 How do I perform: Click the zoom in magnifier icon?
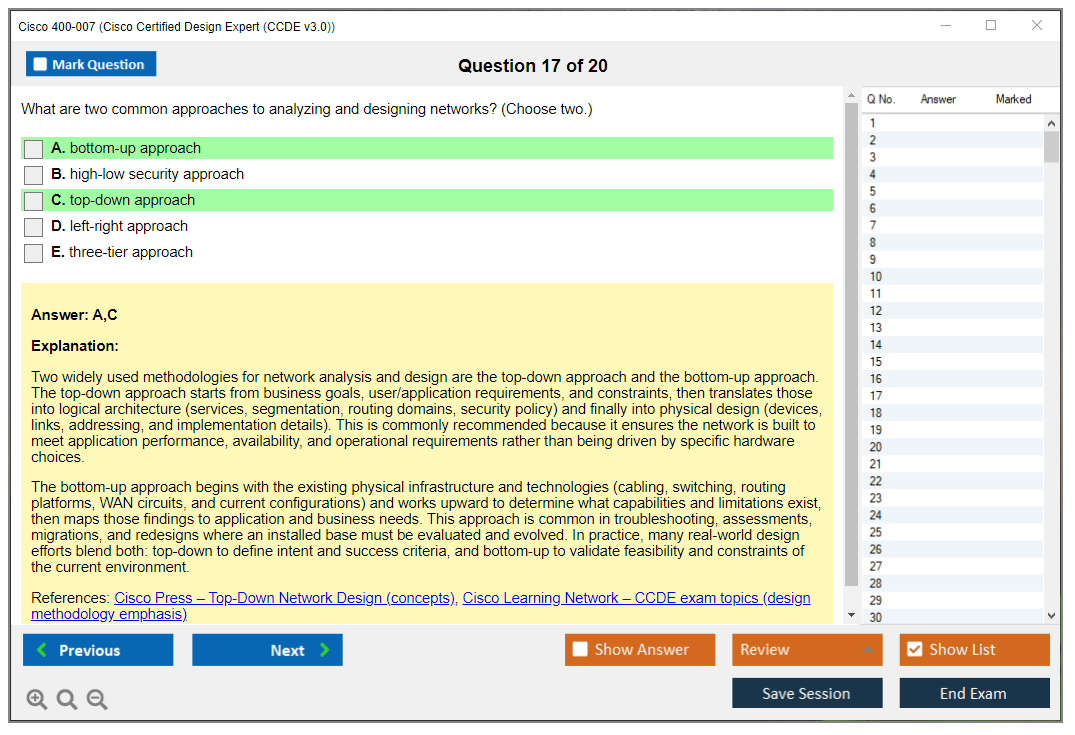pos(37,699)
